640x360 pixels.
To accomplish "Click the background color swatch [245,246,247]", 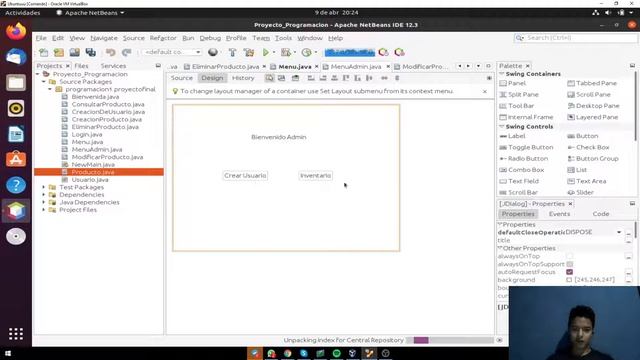I will pyautogui.click(x=569, y=280).
